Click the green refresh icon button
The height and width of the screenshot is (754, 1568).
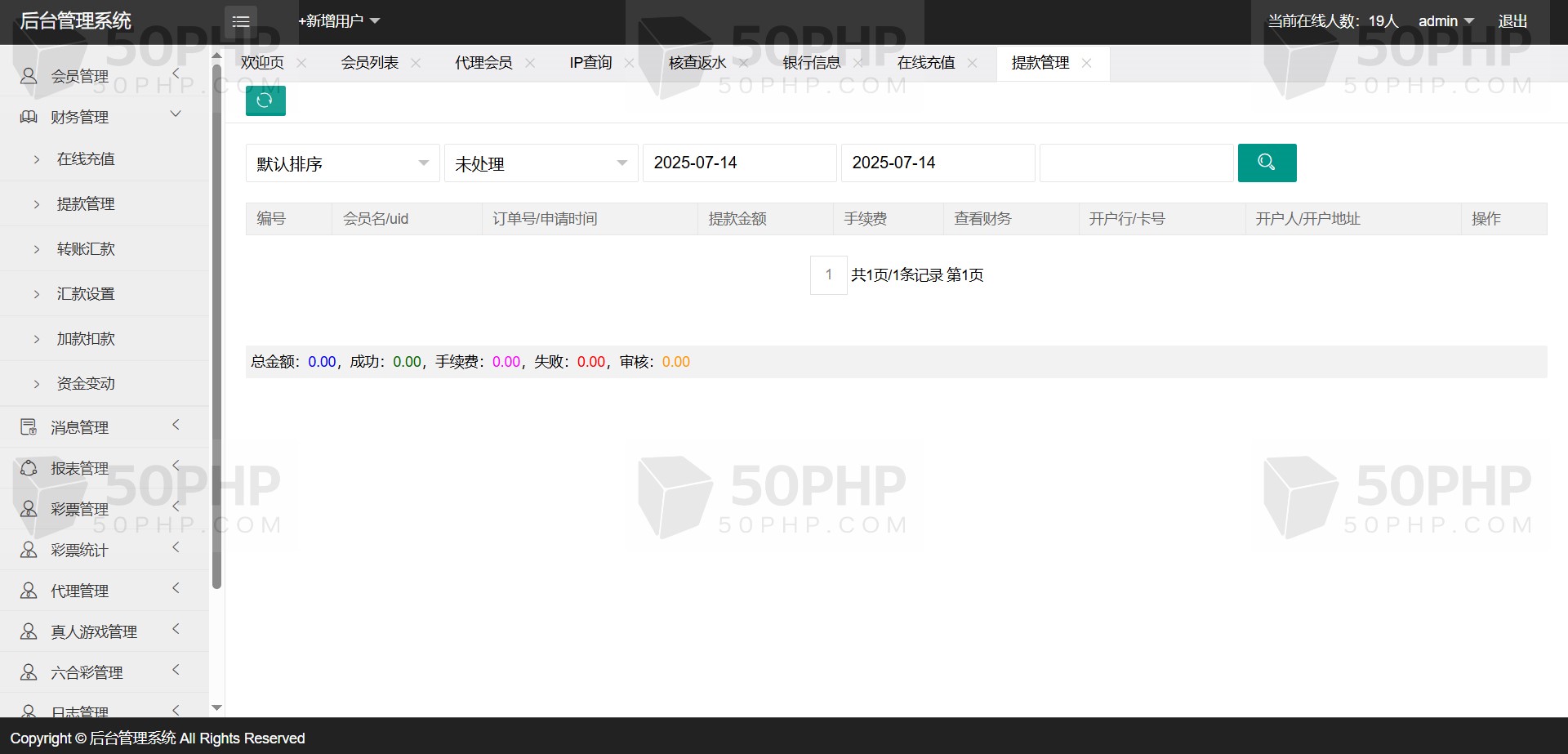point(265,100)
